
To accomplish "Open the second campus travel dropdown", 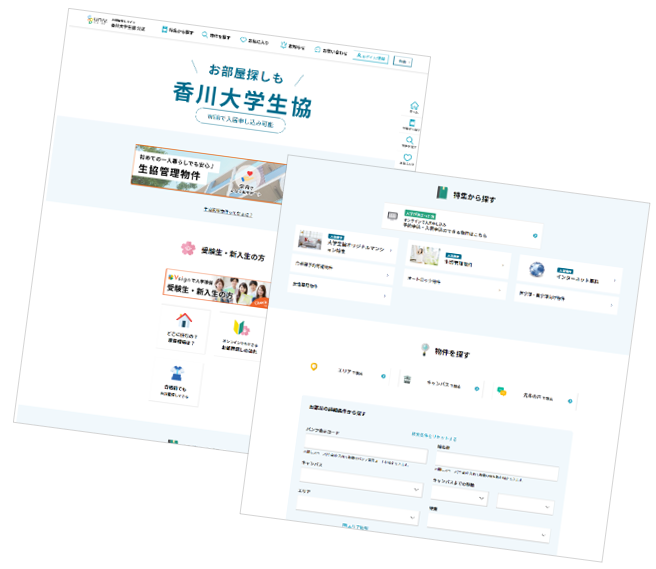I will [x=525, y=505].
